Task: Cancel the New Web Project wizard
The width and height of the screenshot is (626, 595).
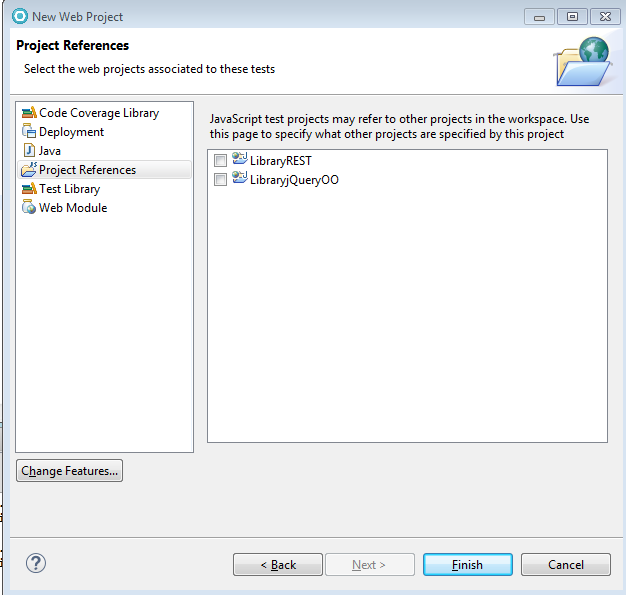Action: pos(566,565)
